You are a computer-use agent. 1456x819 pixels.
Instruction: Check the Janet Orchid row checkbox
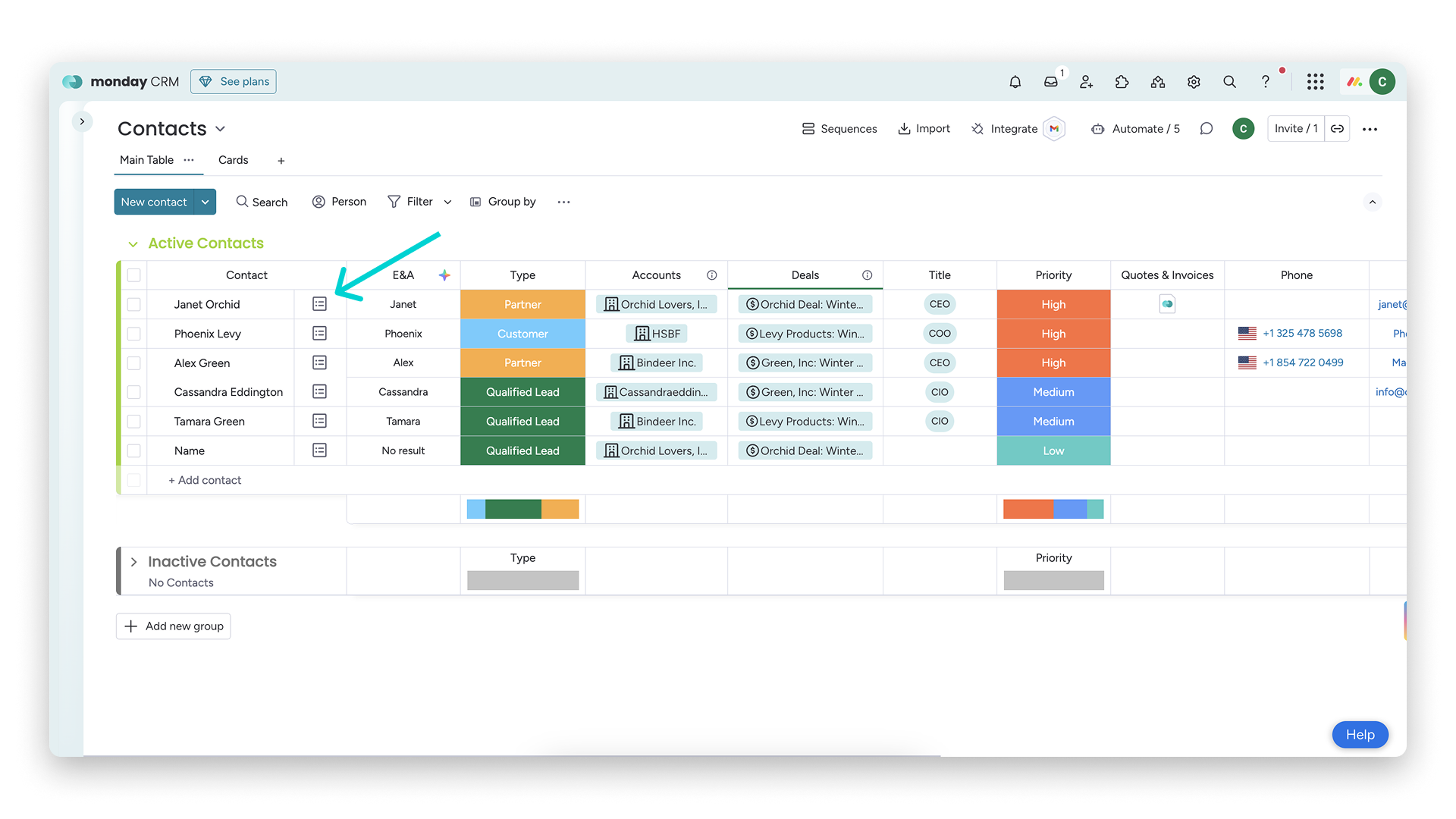pyautogui.click(x=134, y=304)
